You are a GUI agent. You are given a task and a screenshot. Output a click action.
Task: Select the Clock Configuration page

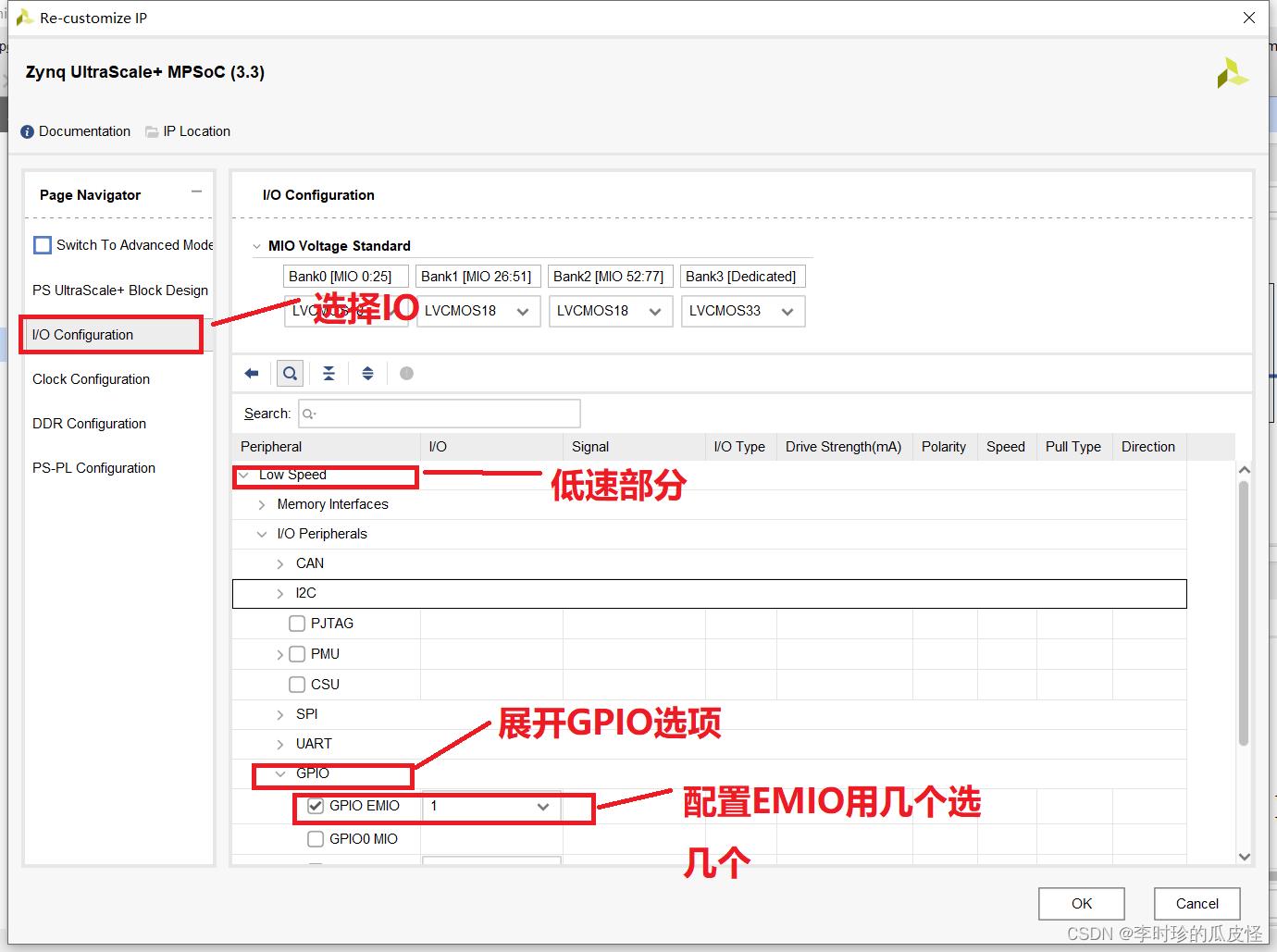point(90,379)
